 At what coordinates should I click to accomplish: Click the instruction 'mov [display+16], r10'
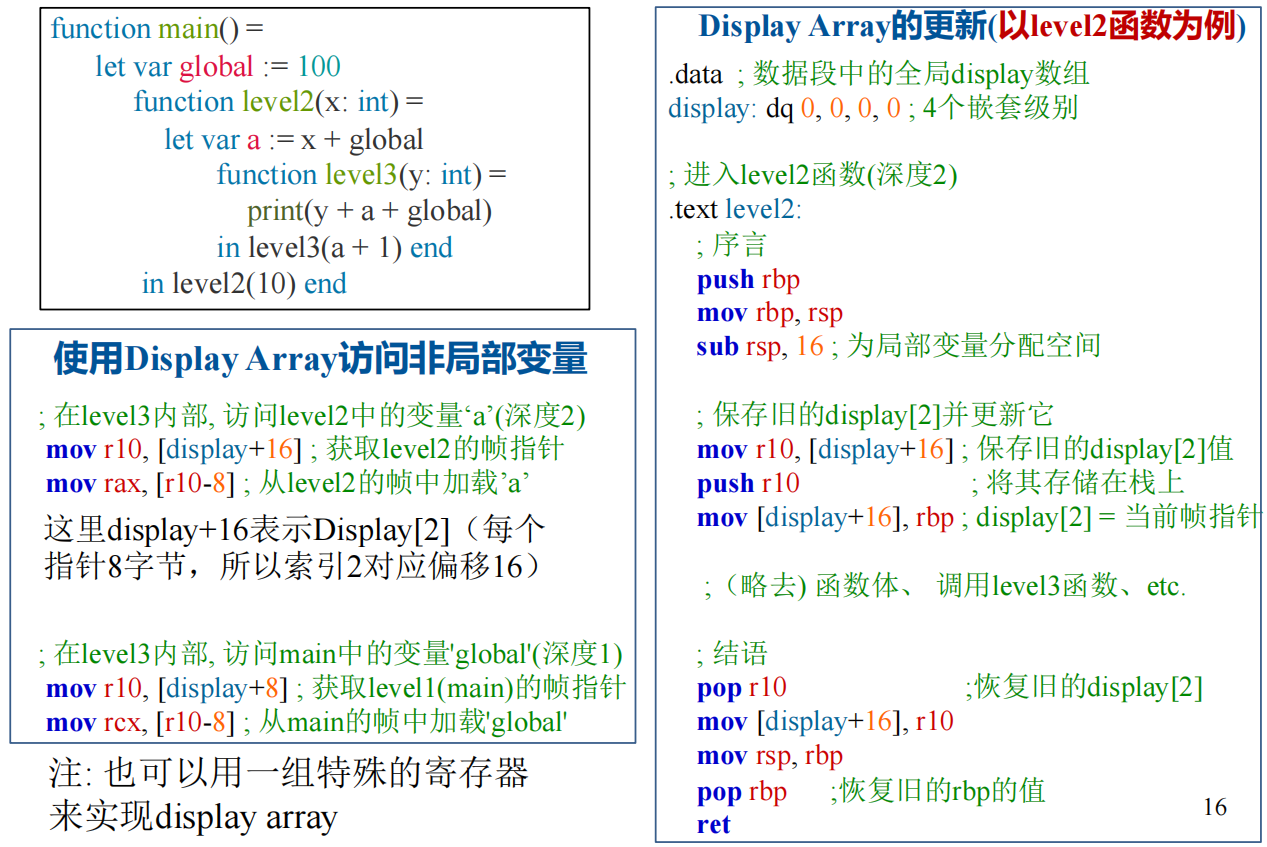click(x=825, y=722)
